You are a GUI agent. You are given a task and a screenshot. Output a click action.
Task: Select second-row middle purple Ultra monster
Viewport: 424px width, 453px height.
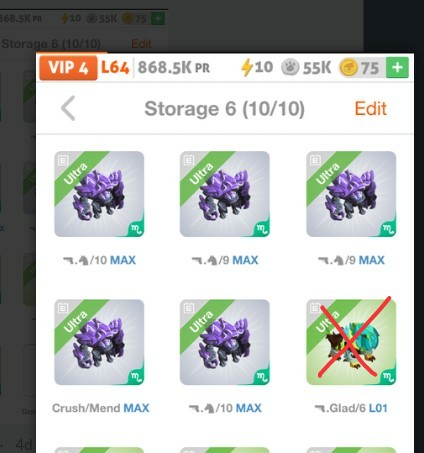point(225,342)
